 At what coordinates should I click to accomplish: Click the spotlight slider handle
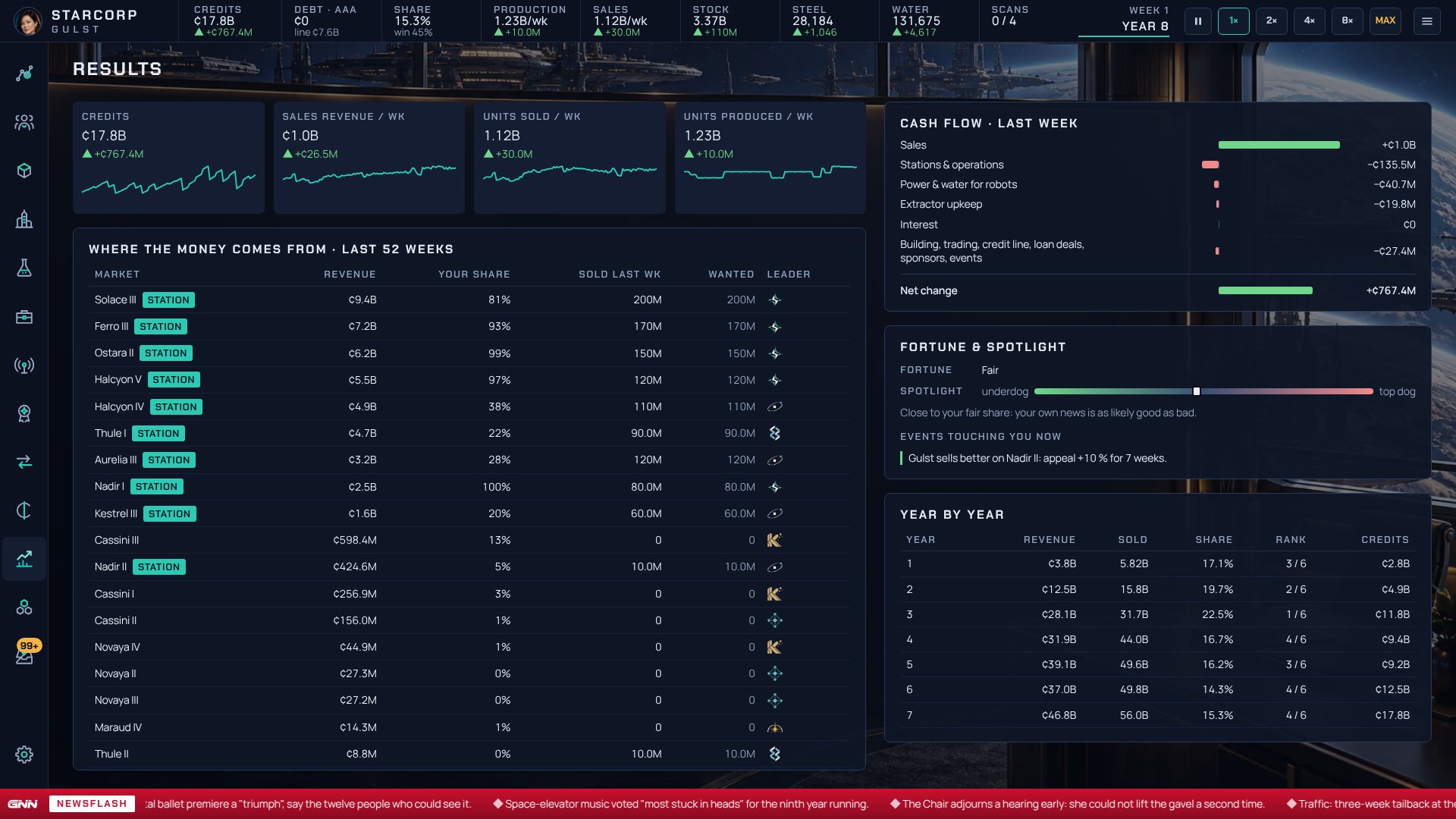(1197, 391)
